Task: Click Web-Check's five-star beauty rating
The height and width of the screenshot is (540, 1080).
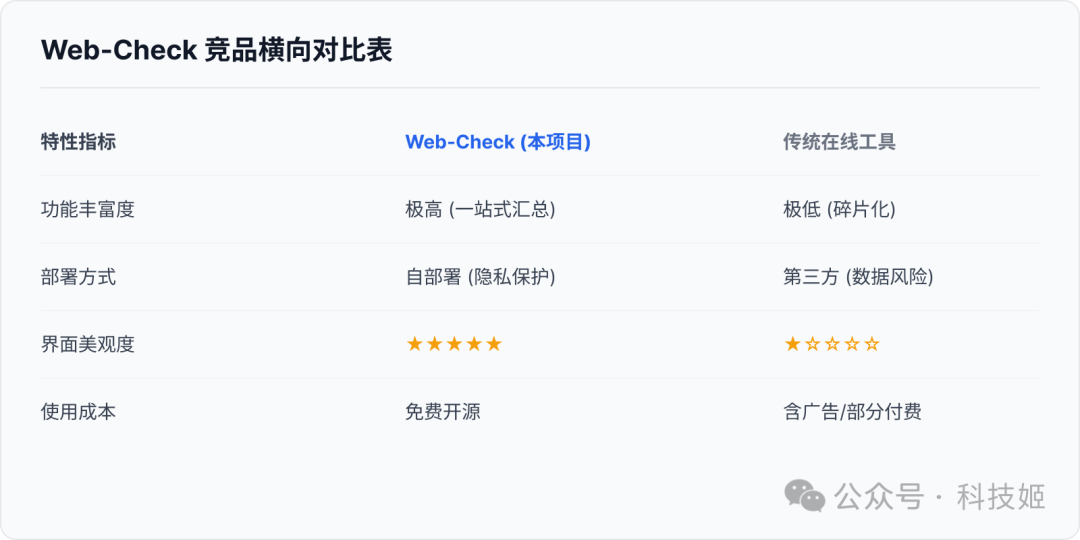Action: point(454,344)
